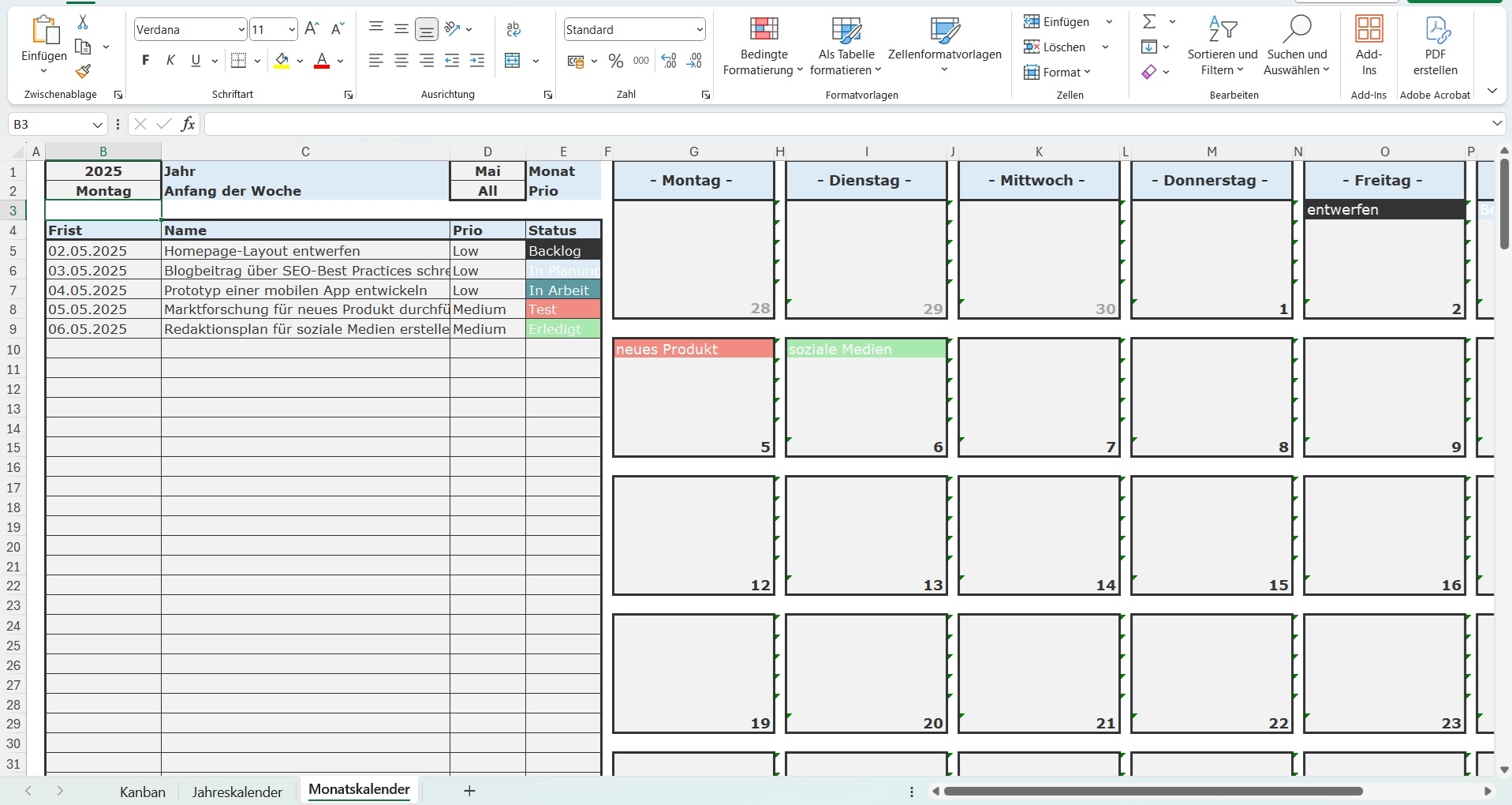Center text horizontally

tap(401, 61)
